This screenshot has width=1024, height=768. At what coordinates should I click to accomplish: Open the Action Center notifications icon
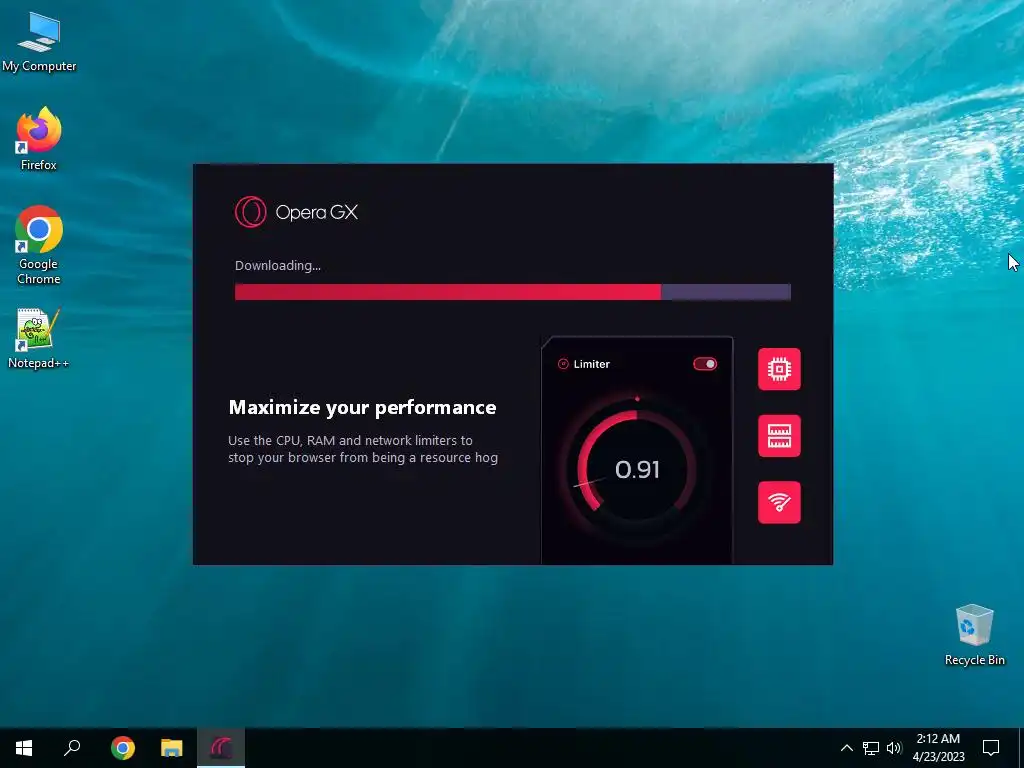click(991, 748)
